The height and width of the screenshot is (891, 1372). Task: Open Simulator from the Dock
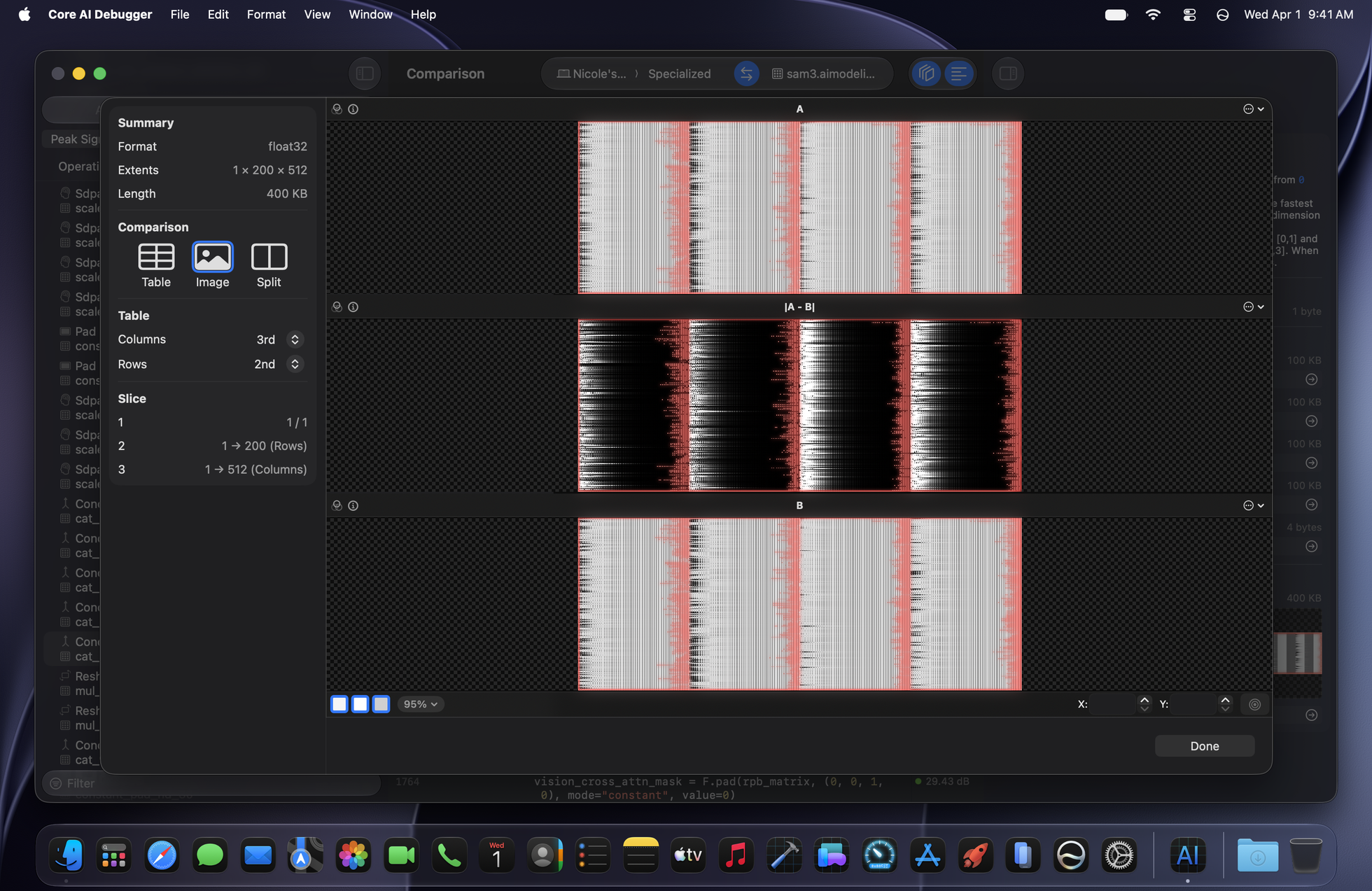point(1023,855)
